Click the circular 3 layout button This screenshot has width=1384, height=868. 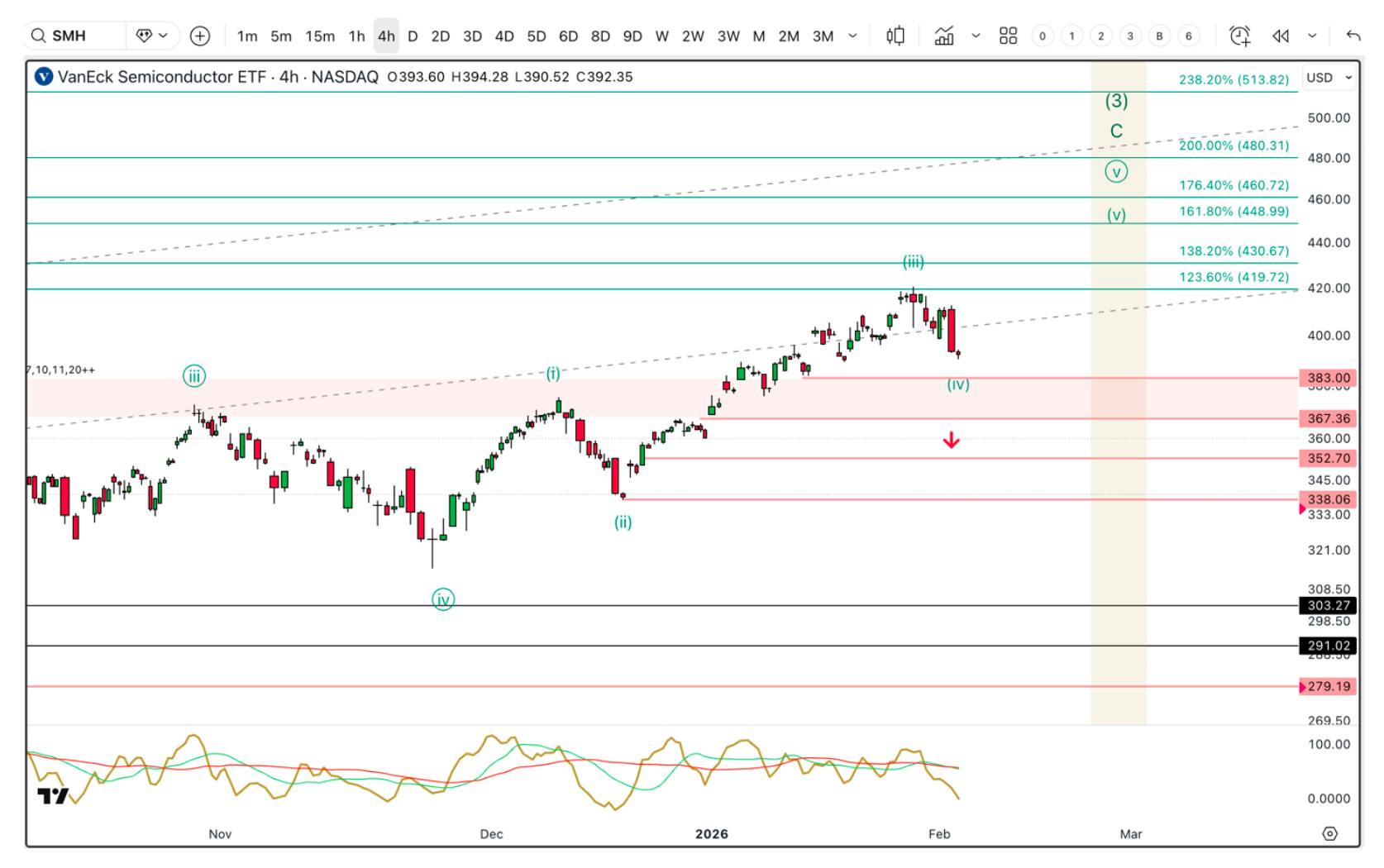[1130, 36]
